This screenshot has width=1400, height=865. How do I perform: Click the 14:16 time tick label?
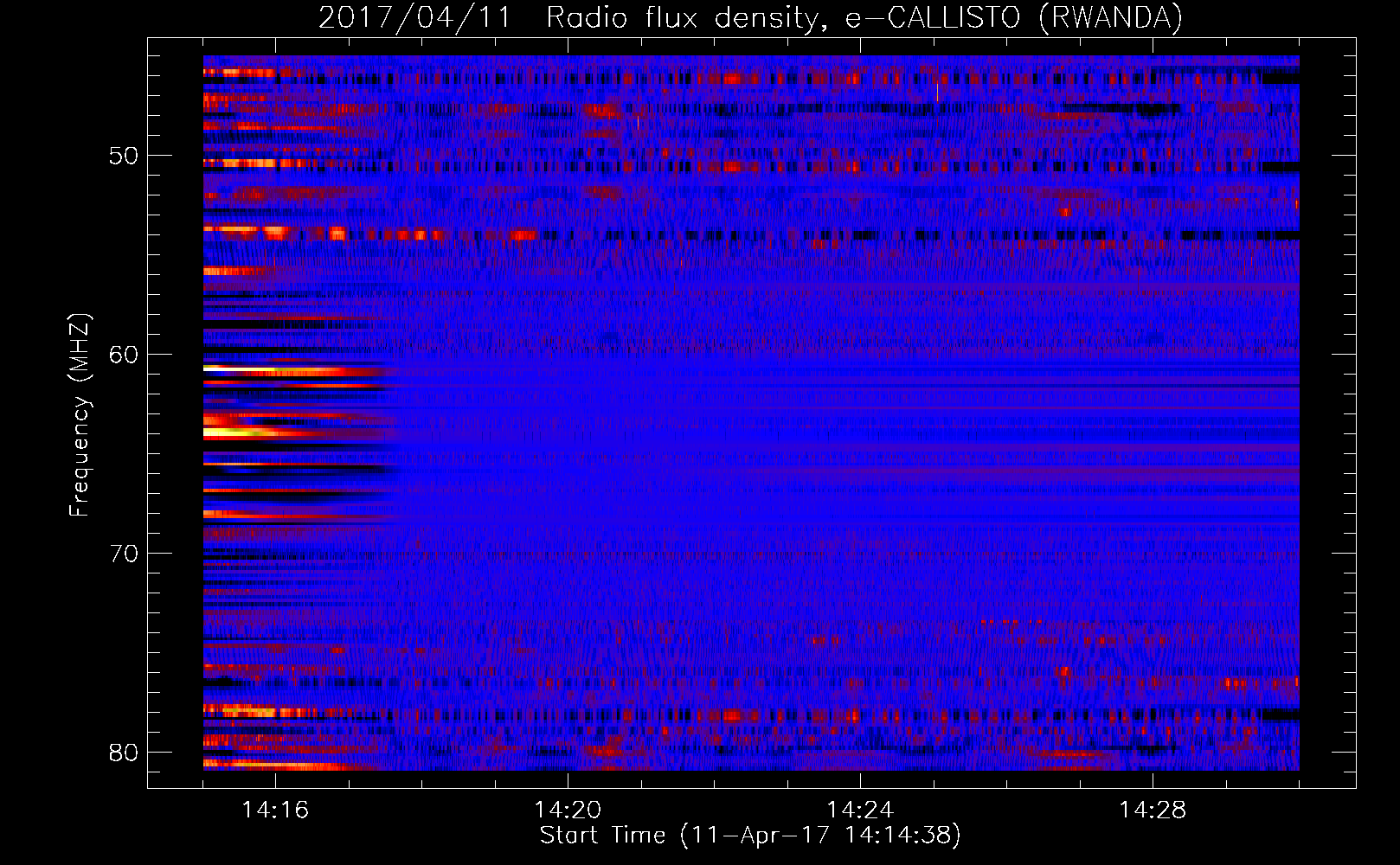[x=275, y=811]
